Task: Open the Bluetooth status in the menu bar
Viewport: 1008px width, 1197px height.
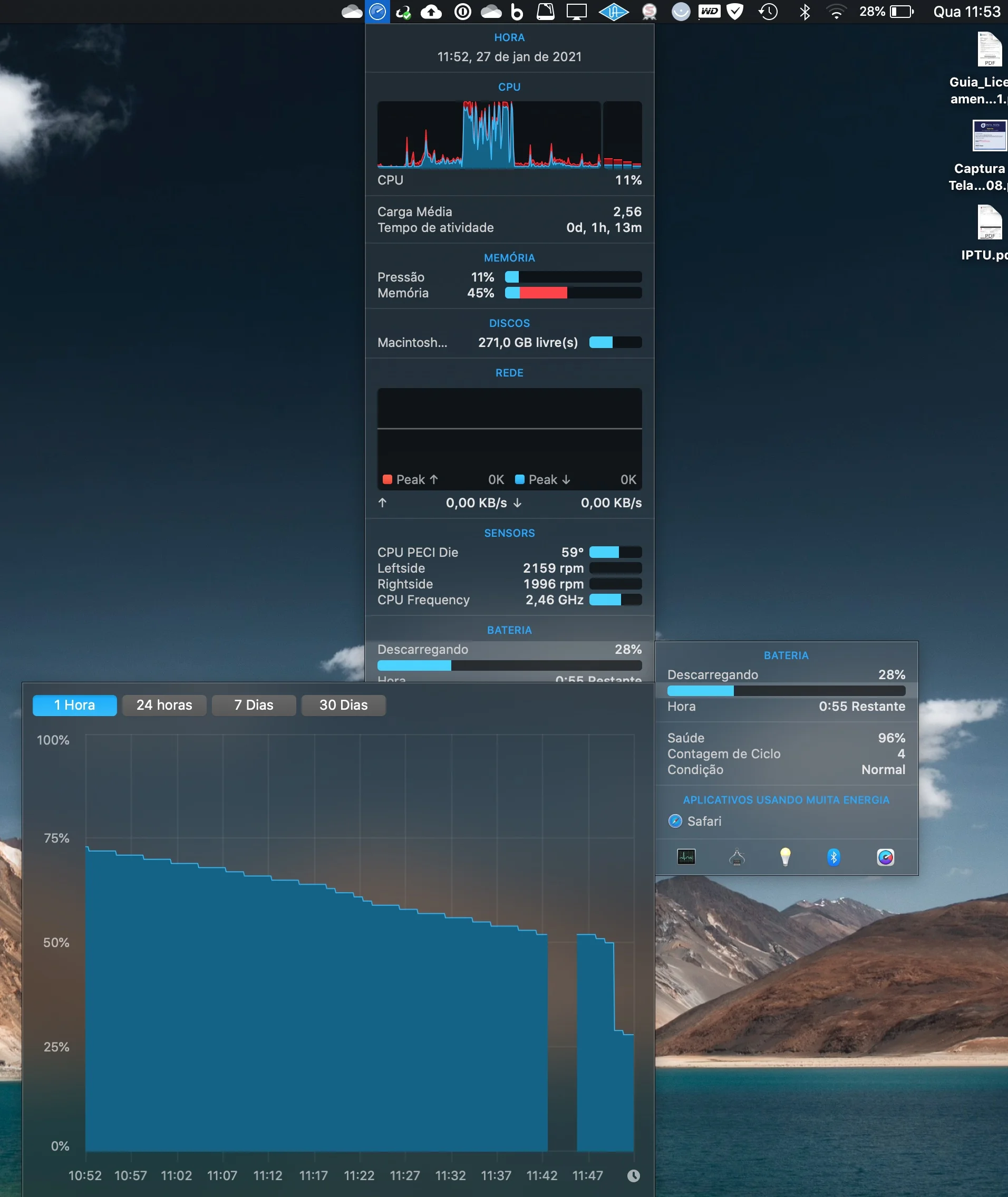Action: 805,12
